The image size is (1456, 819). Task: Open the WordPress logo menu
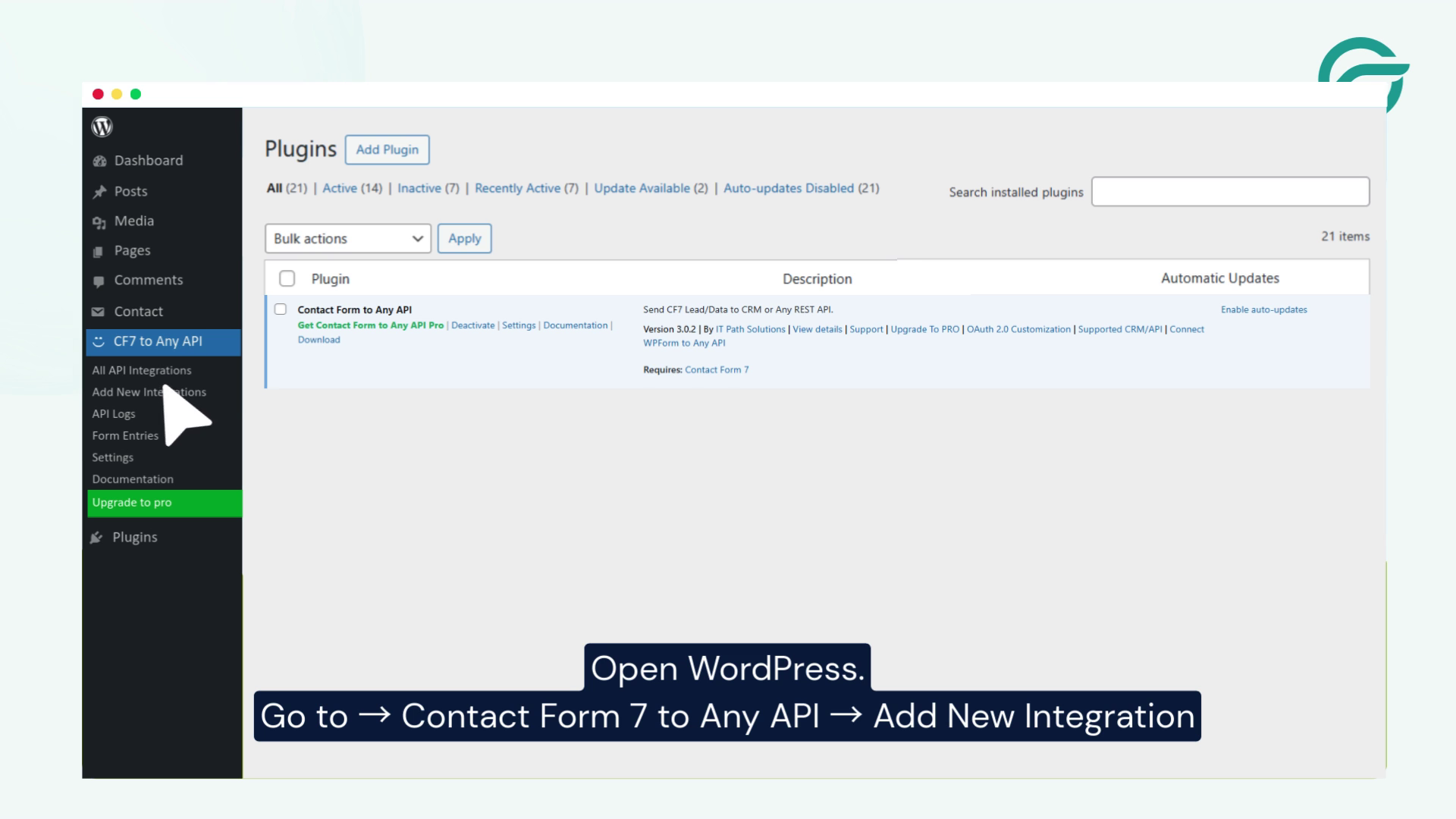tap(102, 127)
